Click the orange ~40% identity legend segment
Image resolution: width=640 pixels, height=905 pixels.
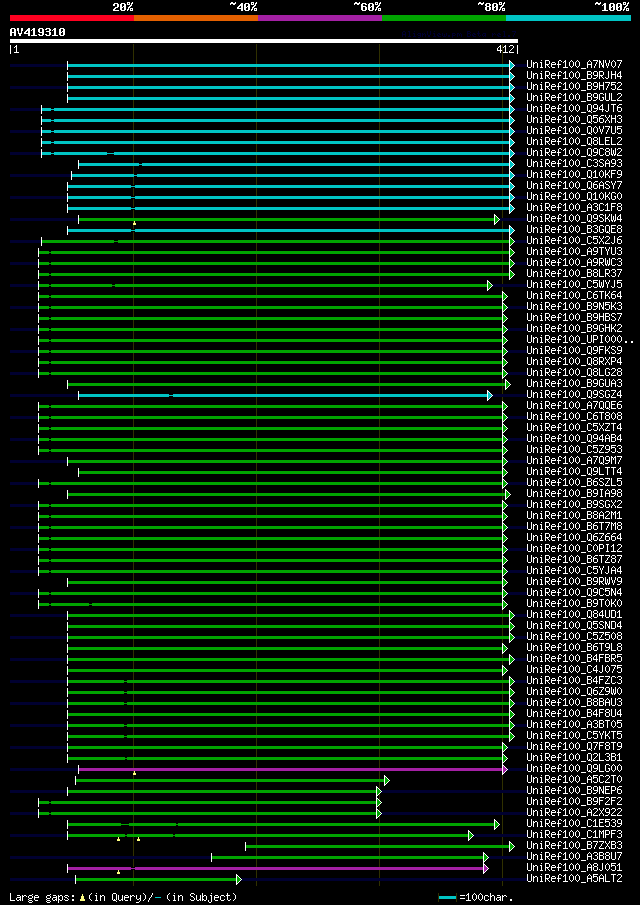click(196, 18)
